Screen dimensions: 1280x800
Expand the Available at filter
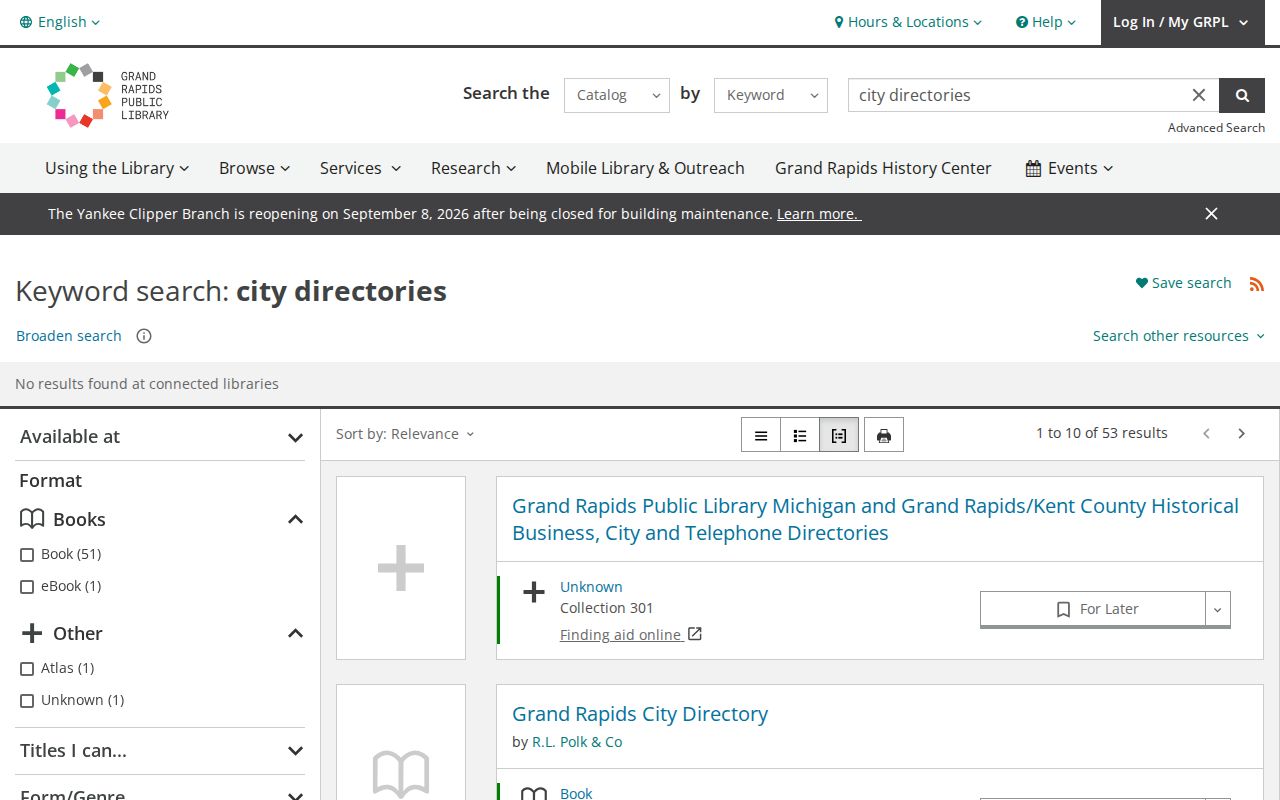[161, 437]
